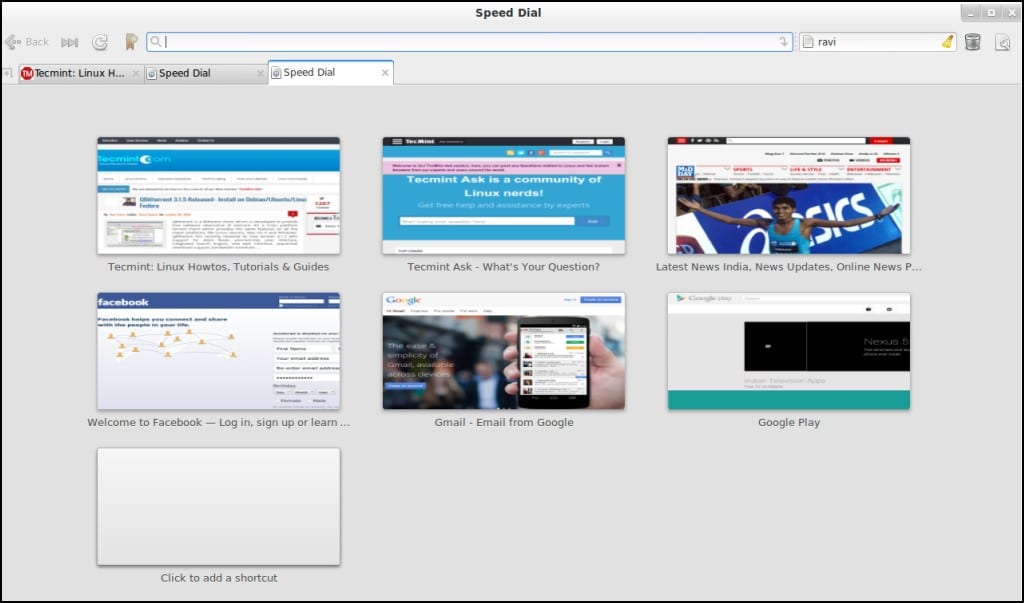The image size is (1024, 603).
Task: Close the active Speed Dial tab
Action: pyautogui.click(x=385, y=73)
